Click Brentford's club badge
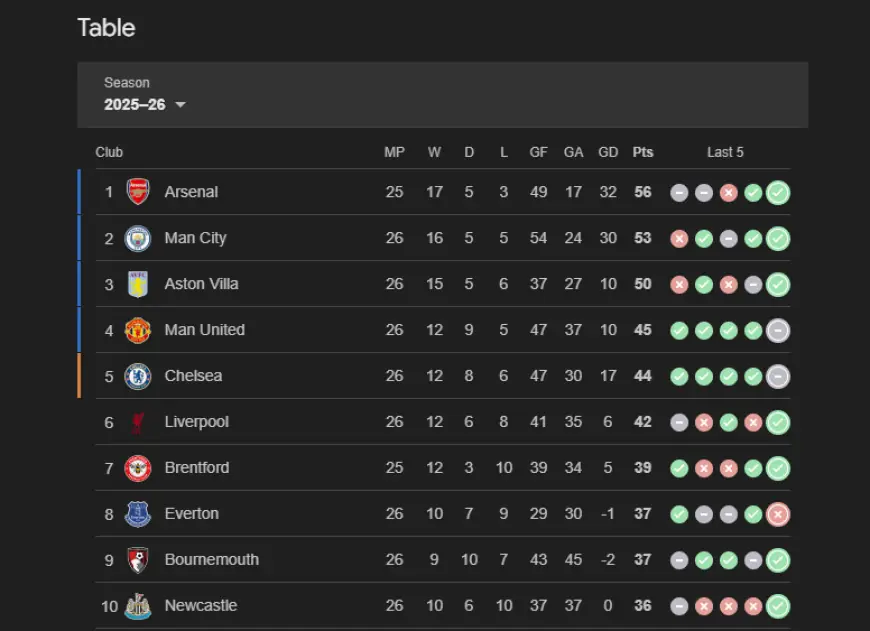 coord(137,468)
